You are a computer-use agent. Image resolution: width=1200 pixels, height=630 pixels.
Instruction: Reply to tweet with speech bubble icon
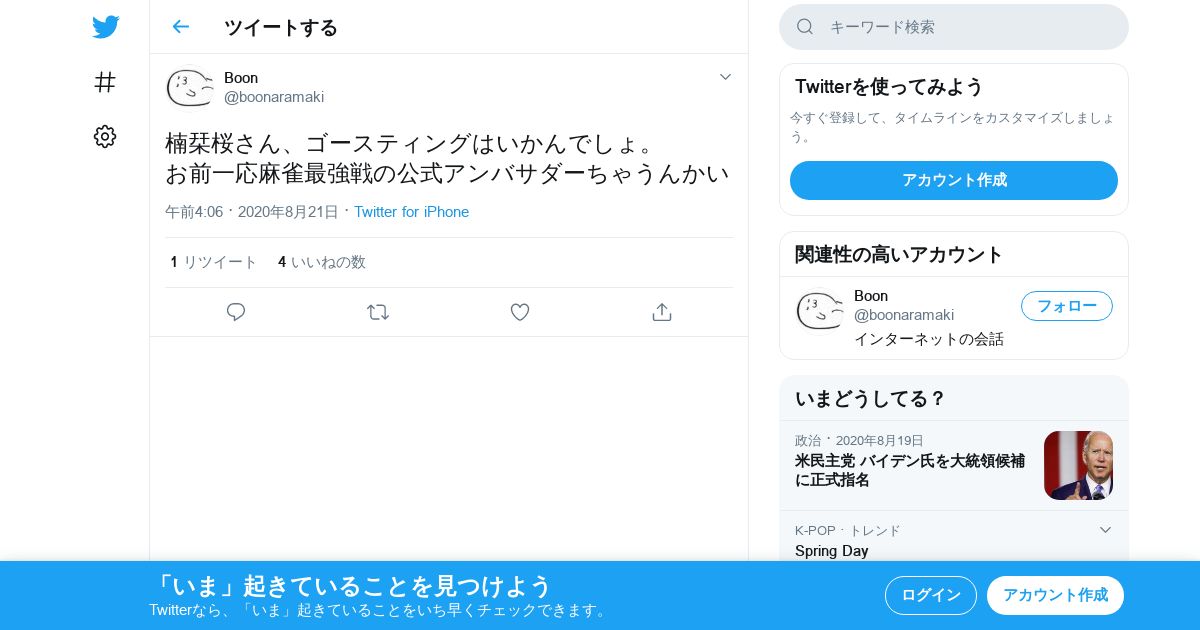[236, 312]
